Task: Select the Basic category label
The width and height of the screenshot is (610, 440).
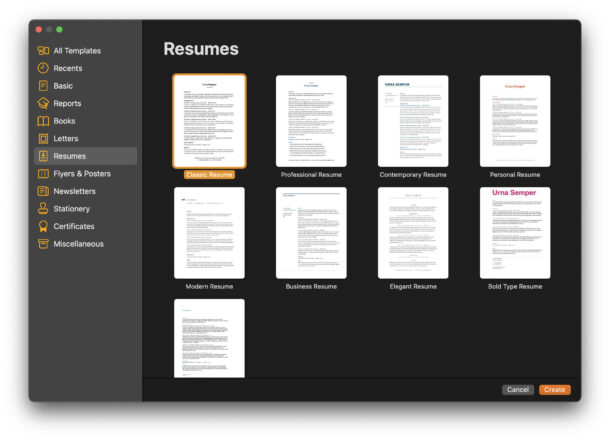Action: (63, 86)
